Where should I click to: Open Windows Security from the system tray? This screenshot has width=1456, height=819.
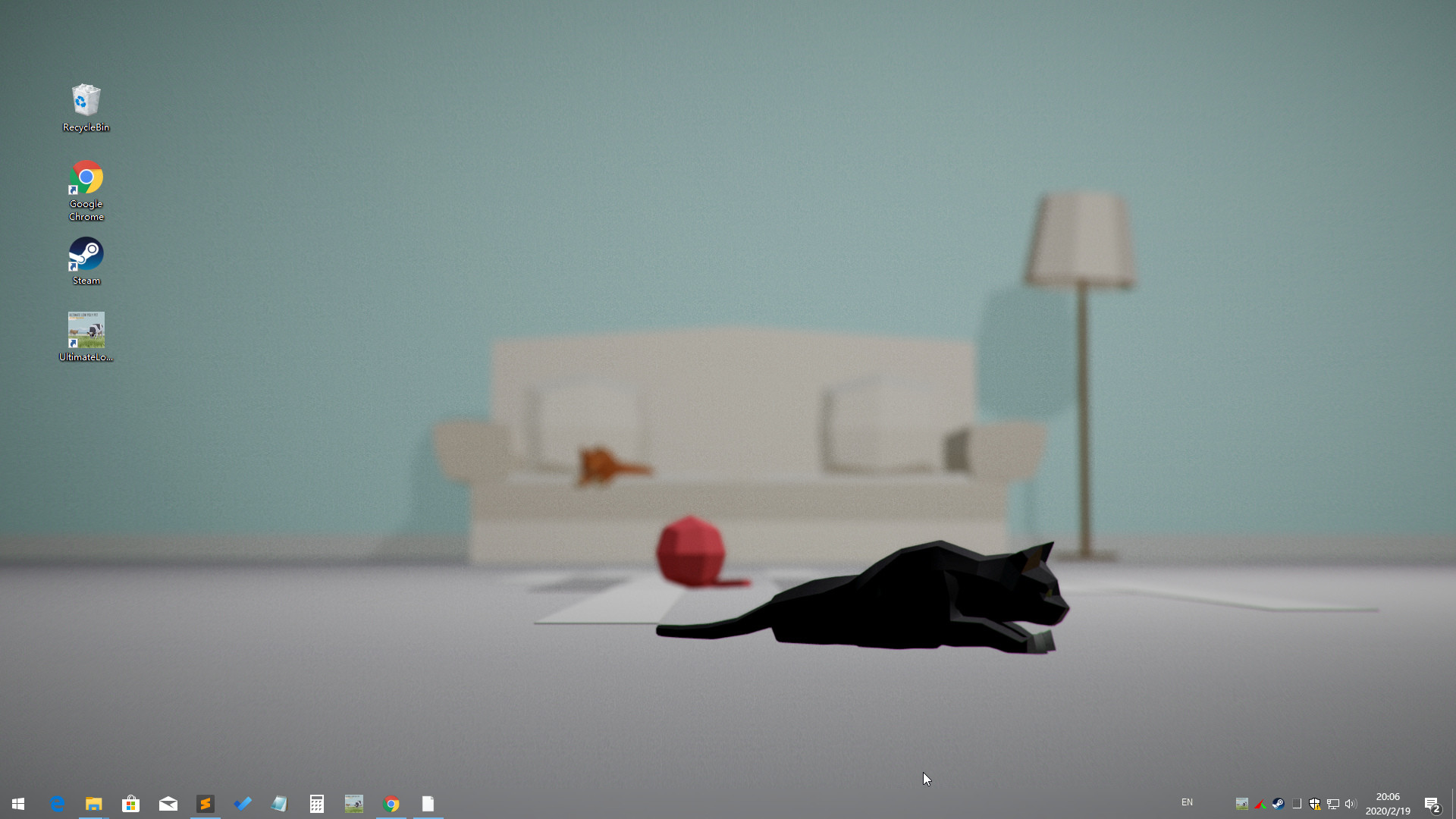pyautogui.click(x=1315, y=804)
